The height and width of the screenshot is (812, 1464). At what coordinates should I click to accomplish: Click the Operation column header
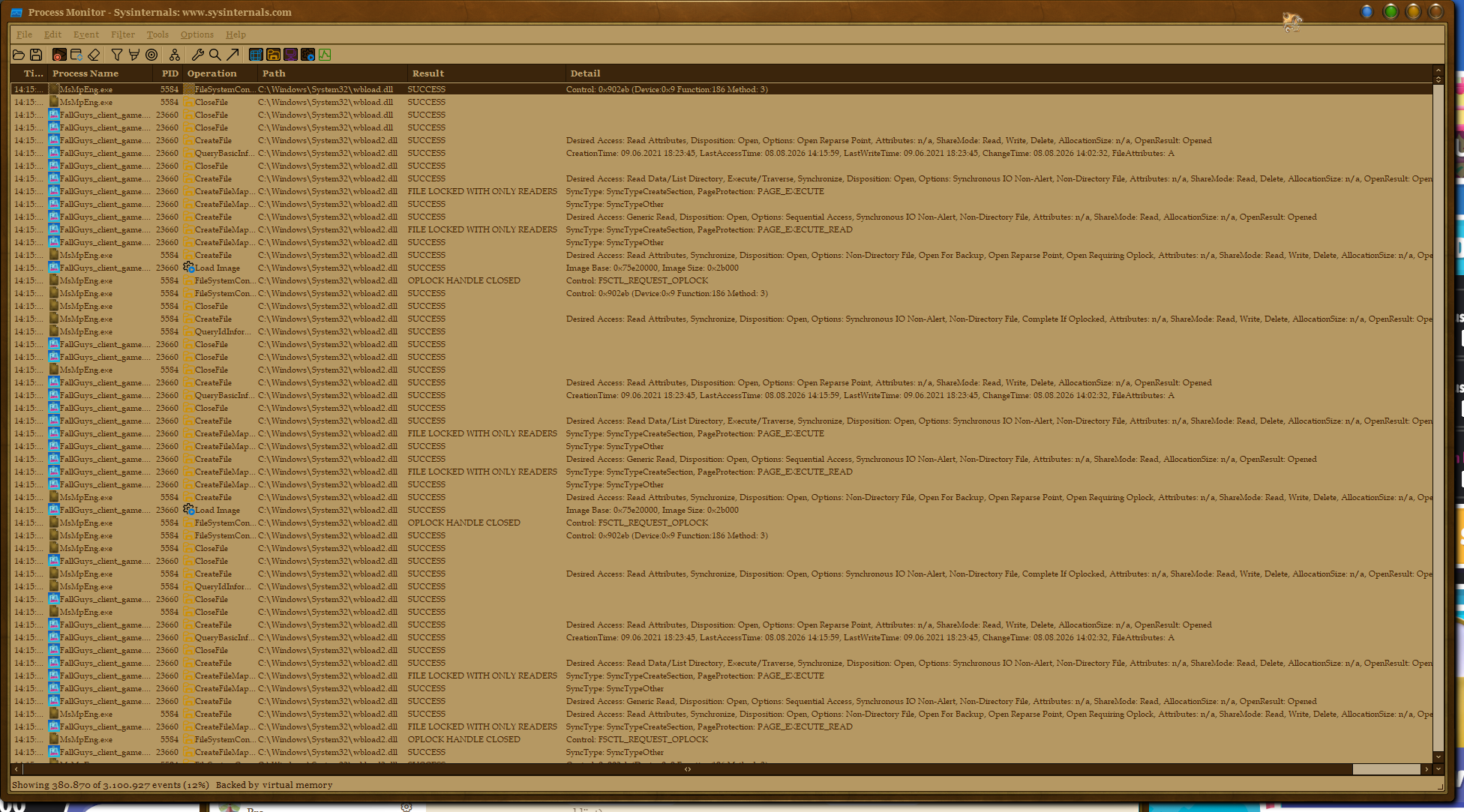pyautogui.click(x=220, y=73)
